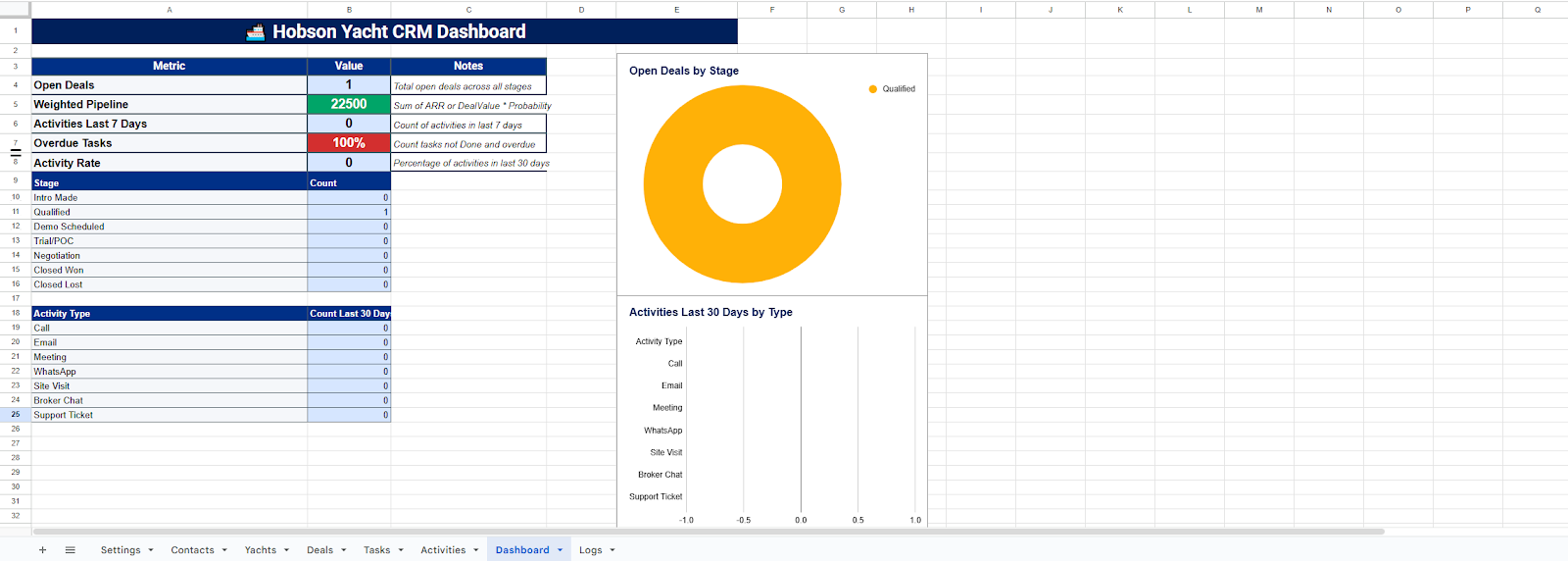
Task: Select the Activities Last 7 Days cell
Action: coord(170,125)
